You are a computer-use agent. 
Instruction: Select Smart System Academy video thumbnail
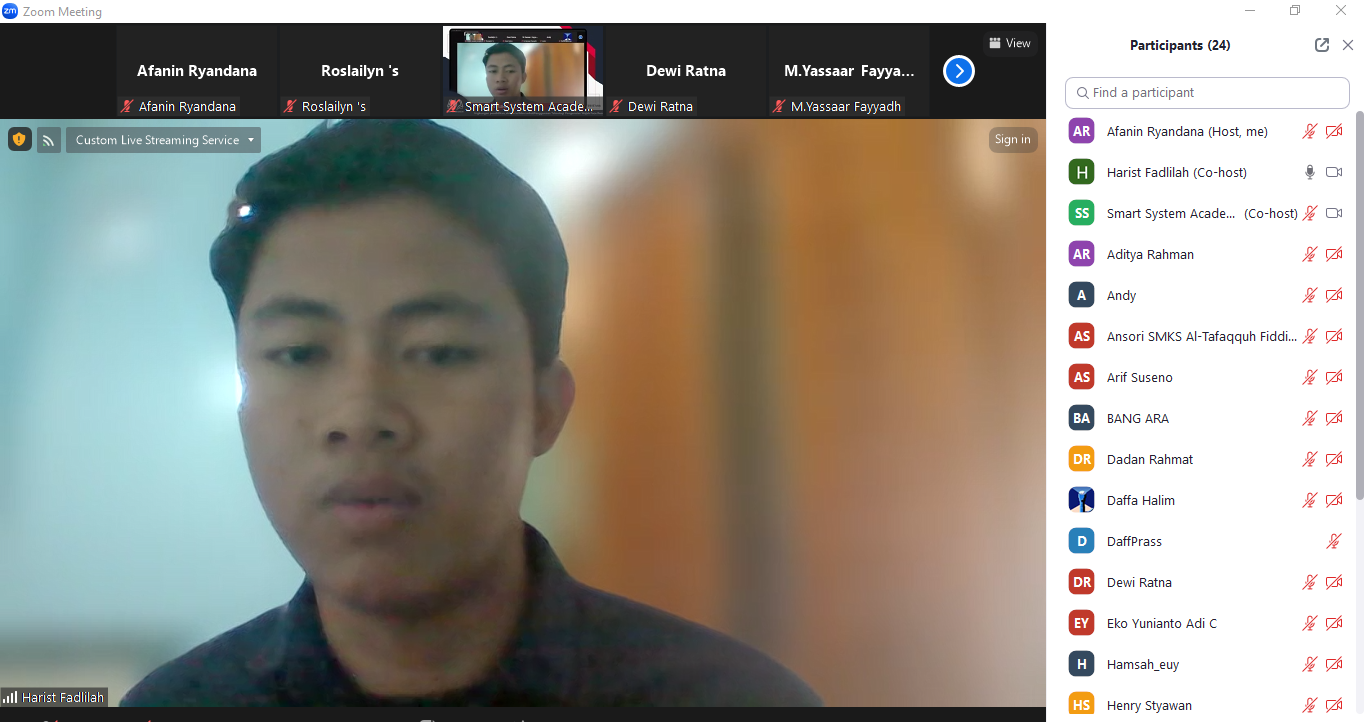[523, 72]
